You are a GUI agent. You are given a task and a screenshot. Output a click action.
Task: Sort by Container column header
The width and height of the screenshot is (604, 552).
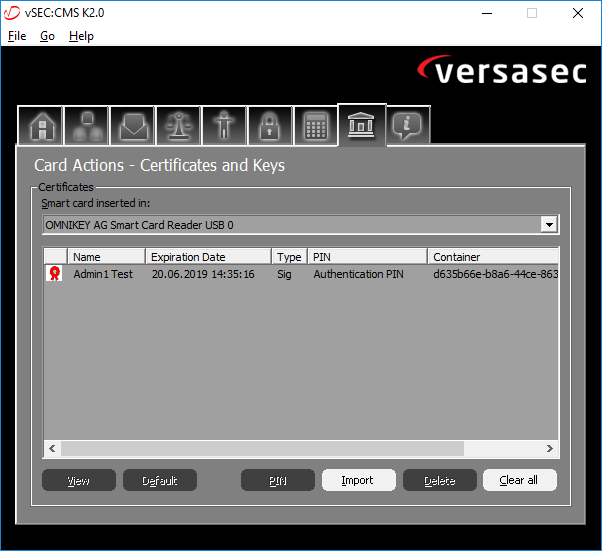pos(493,257)
